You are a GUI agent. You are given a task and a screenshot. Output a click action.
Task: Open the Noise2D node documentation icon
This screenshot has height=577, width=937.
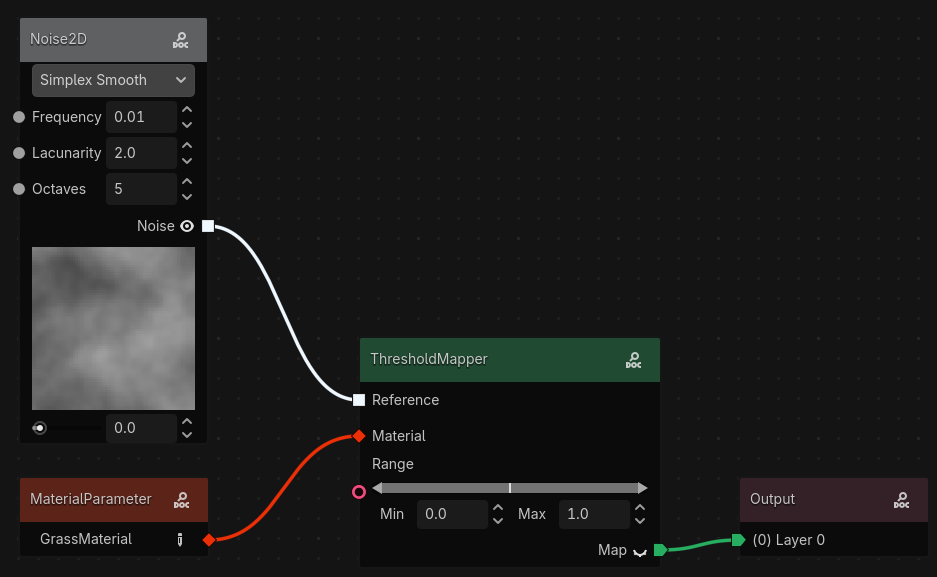(180, 40)
